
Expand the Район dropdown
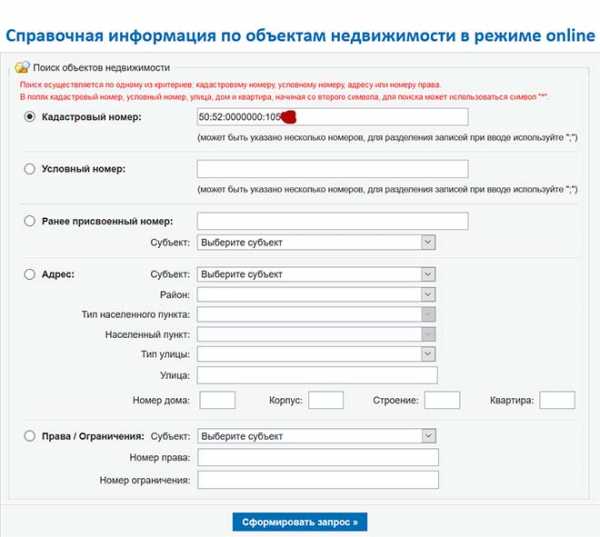[x=316, y=295]
